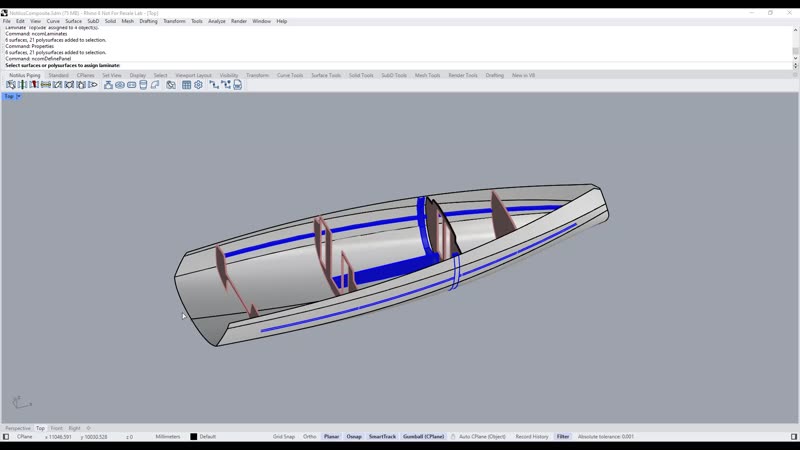Image resolution: width=800 pixels, height=450 pixels.
Task: Switch to the Right viewport tab
Action: (74, 428)
